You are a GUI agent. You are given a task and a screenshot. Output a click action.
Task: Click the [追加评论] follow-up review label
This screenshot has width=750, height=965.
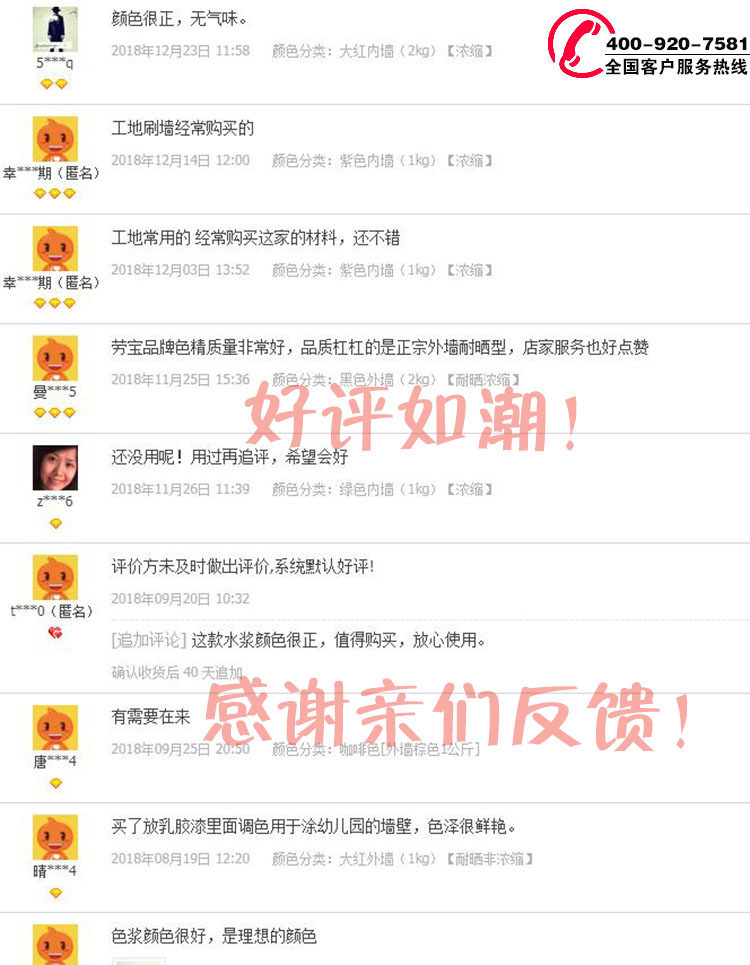click(x=149, y=640)
